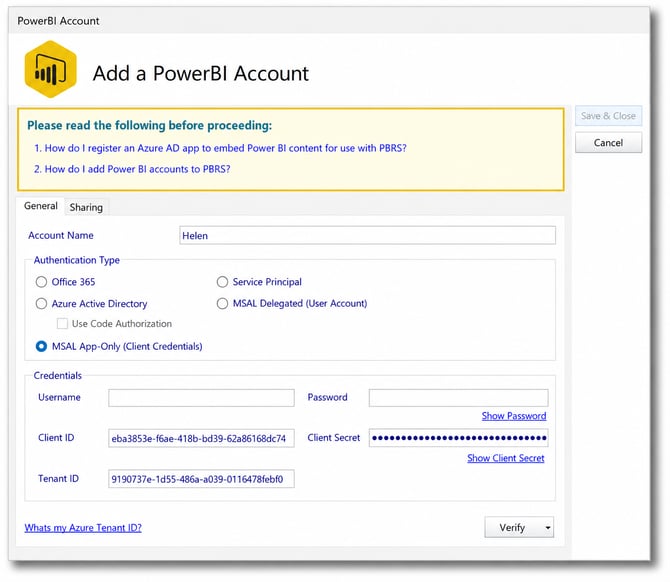670x582 pixels.
Task: Click the Credentials group label
Action: coord(58,376)
